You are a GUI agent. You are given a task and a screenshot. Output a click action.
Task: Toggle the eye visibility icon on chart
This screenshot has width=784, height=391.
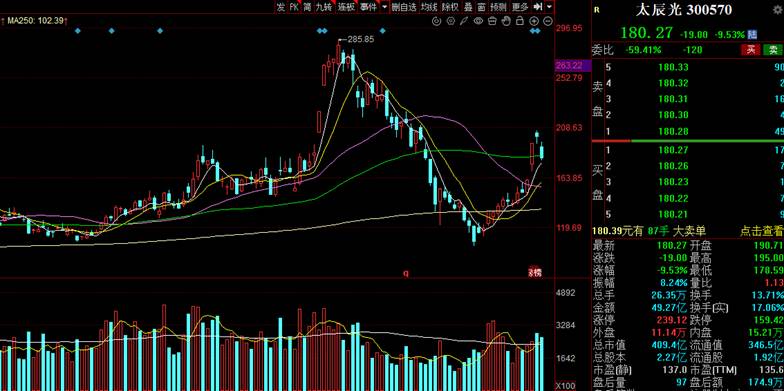[478, 21]
